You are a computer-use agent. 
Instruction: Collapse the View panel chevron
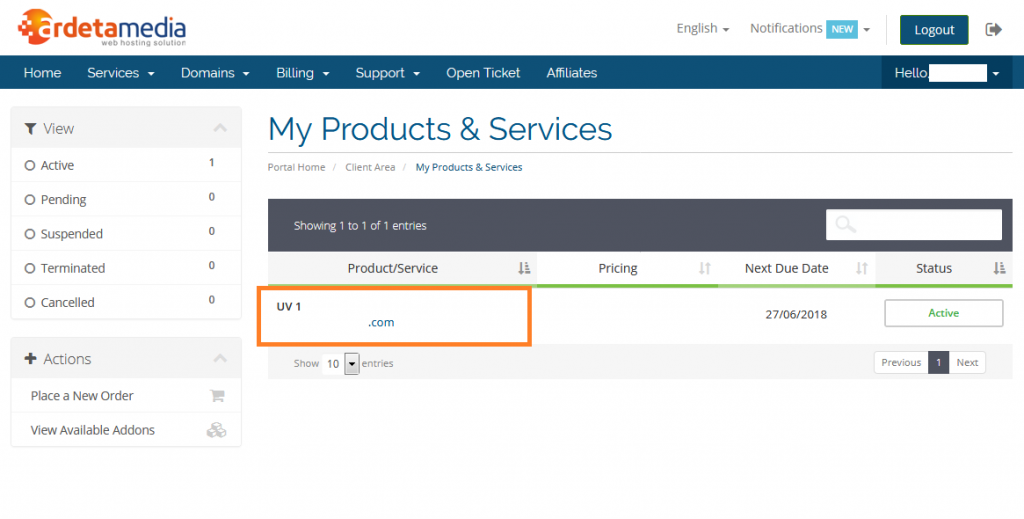point(221,128)
